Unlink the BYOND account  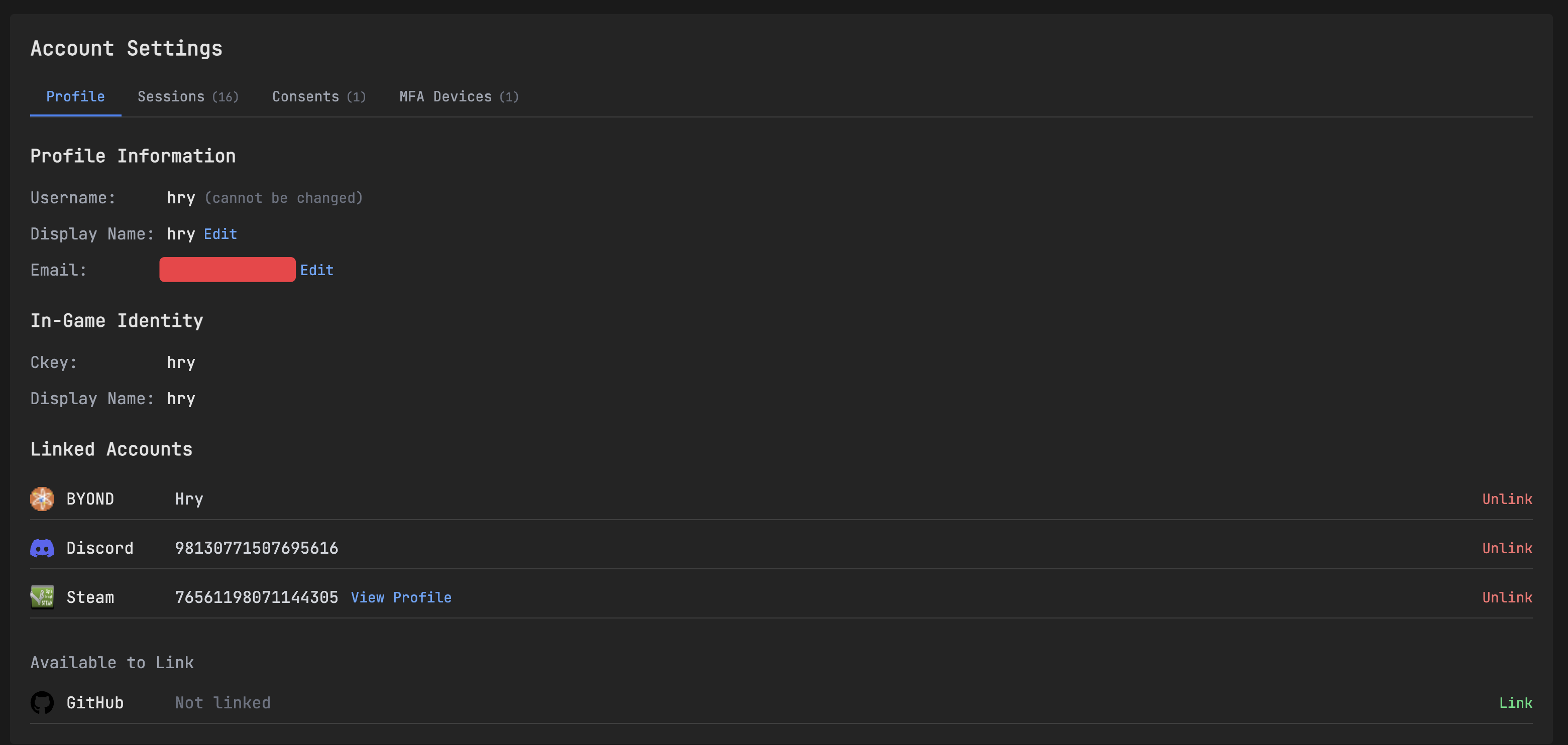[x=1507, y=499]
